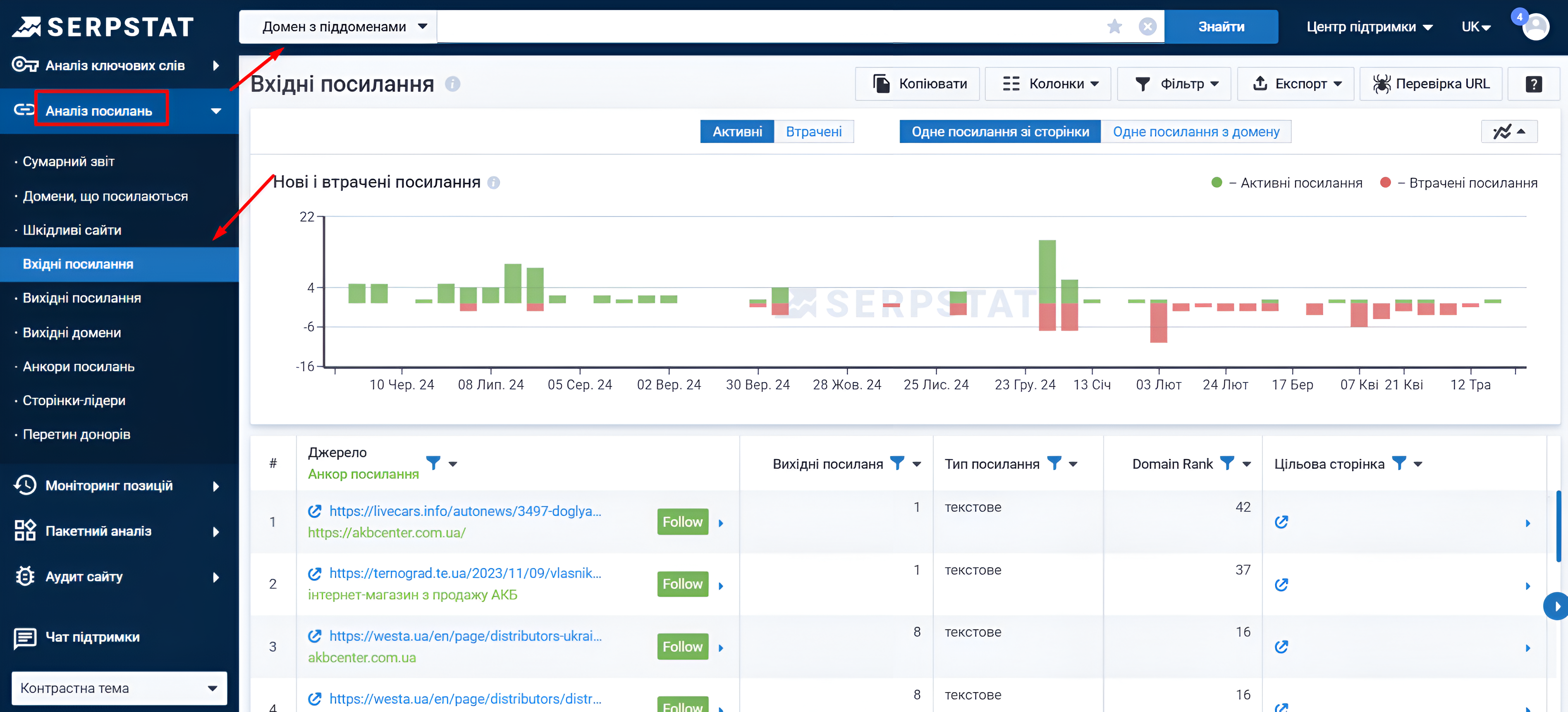Click the Знайти search button

pos(1221,27)
